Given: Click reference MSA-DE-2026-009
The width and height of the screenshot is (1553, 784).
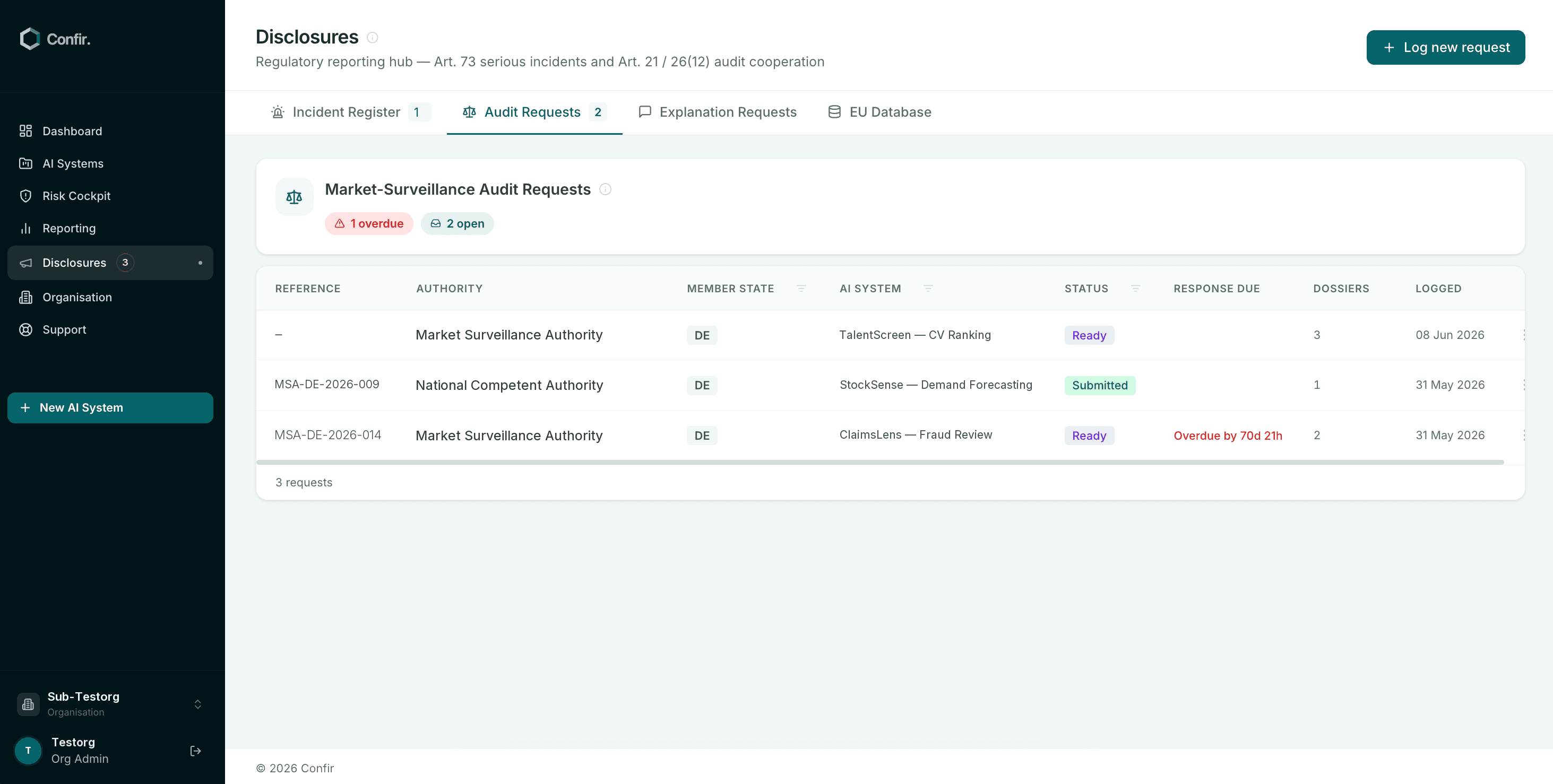Looking at the screenshot, I should [327, 385].
